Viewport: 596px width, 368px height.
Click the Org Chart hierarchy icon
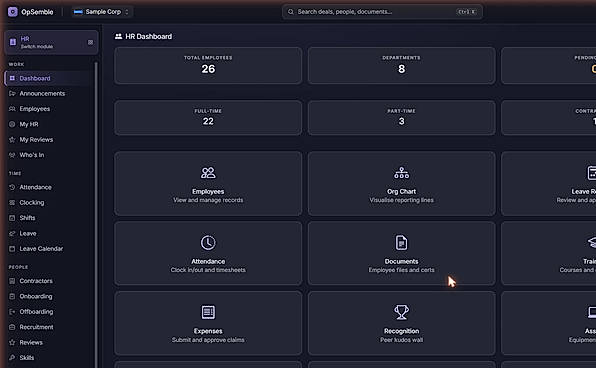401,173
